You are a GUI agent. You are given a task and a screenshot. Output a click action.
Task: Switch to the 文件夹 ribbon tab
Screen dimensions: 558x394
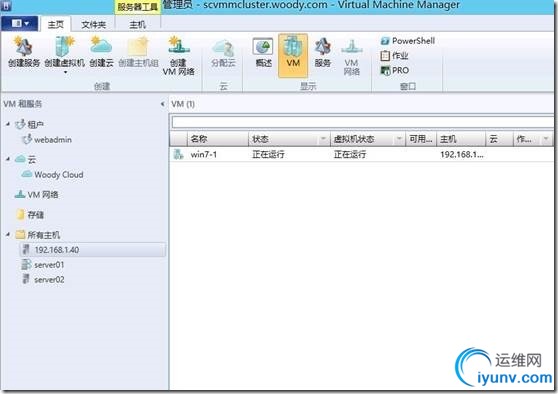94,25
